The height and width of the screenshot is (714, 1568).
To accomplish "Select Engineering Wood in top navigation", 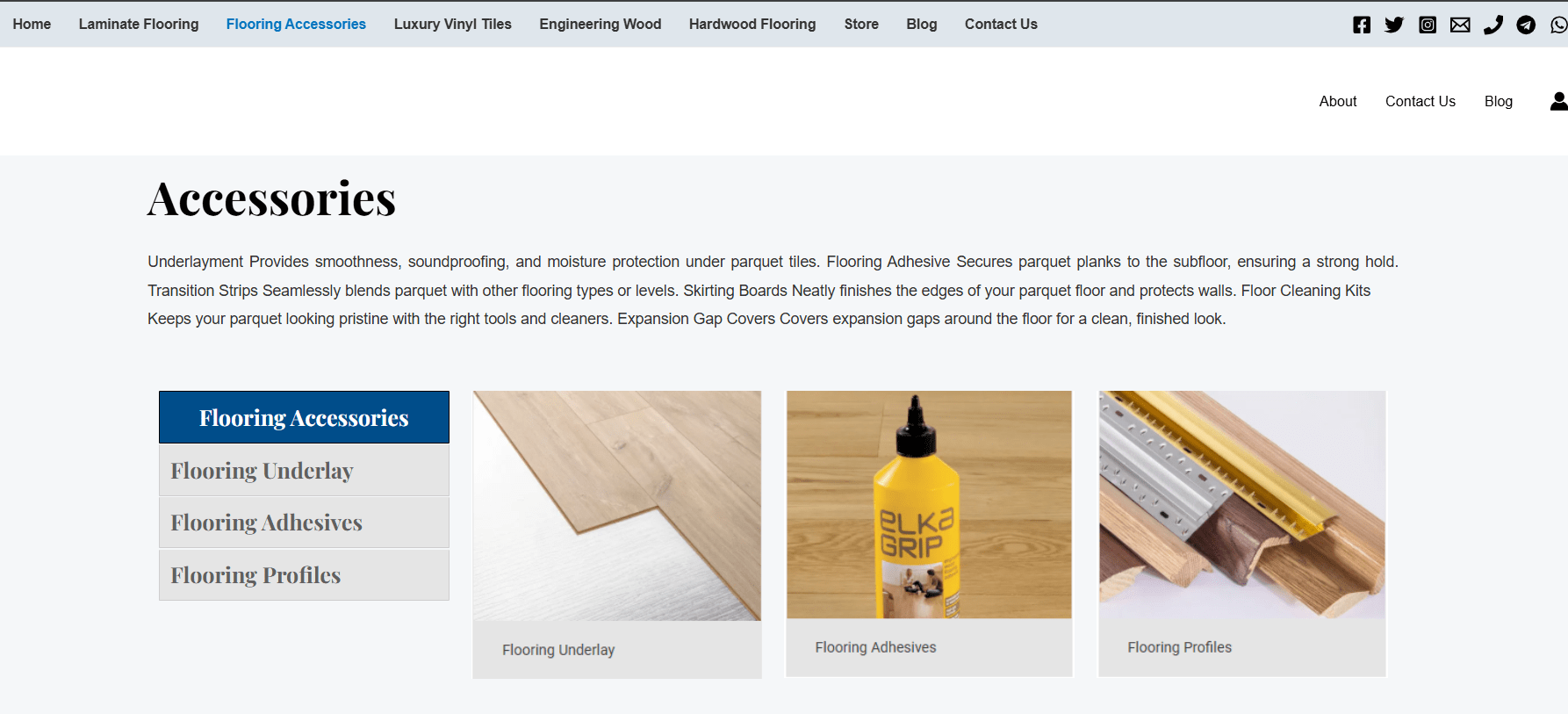I will [x=600, y=25].
